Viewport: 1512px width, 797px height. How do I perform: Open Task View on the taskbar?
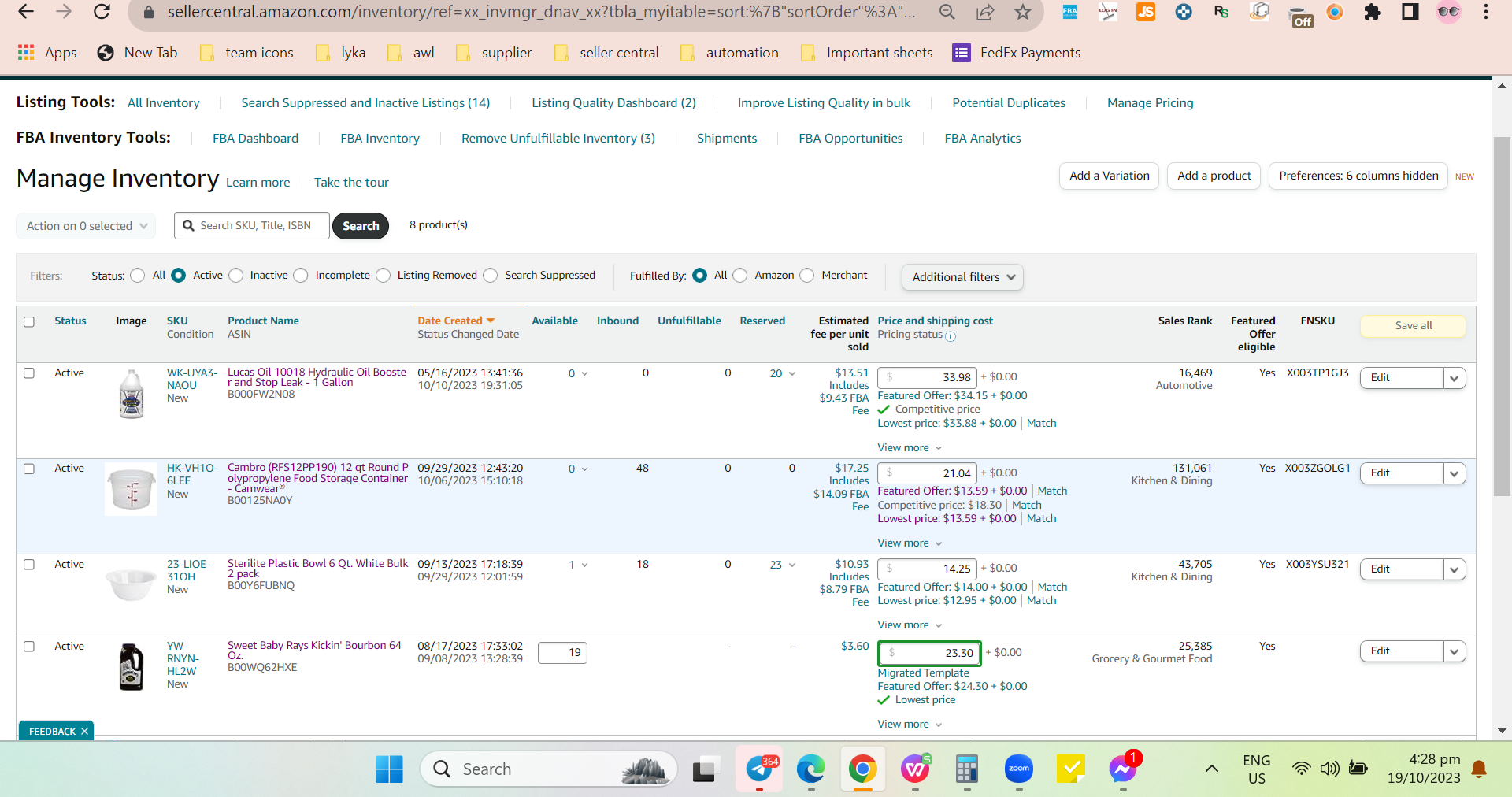tap(706, 769)
